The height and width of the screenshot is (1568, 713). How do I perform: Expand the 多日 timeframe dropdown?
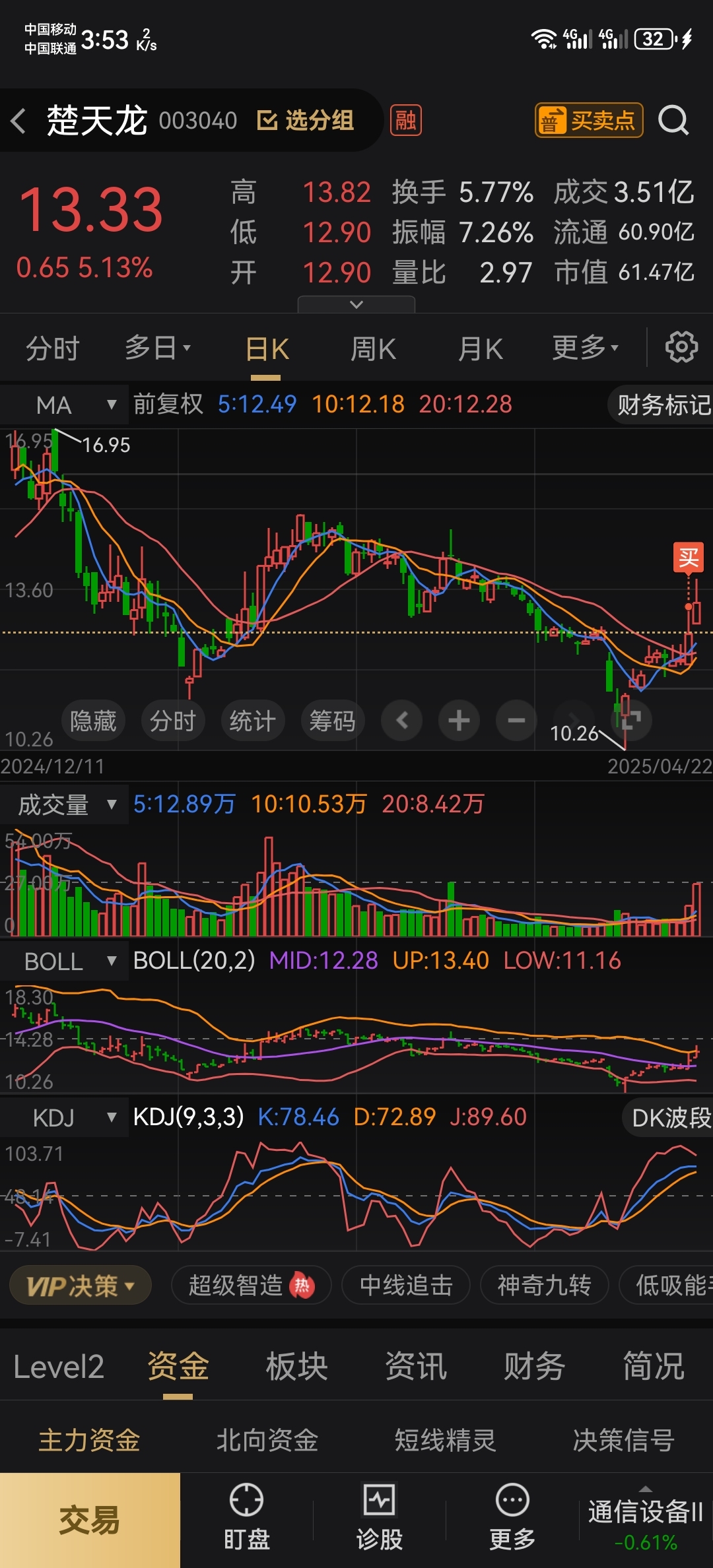[x=158, y=348]
